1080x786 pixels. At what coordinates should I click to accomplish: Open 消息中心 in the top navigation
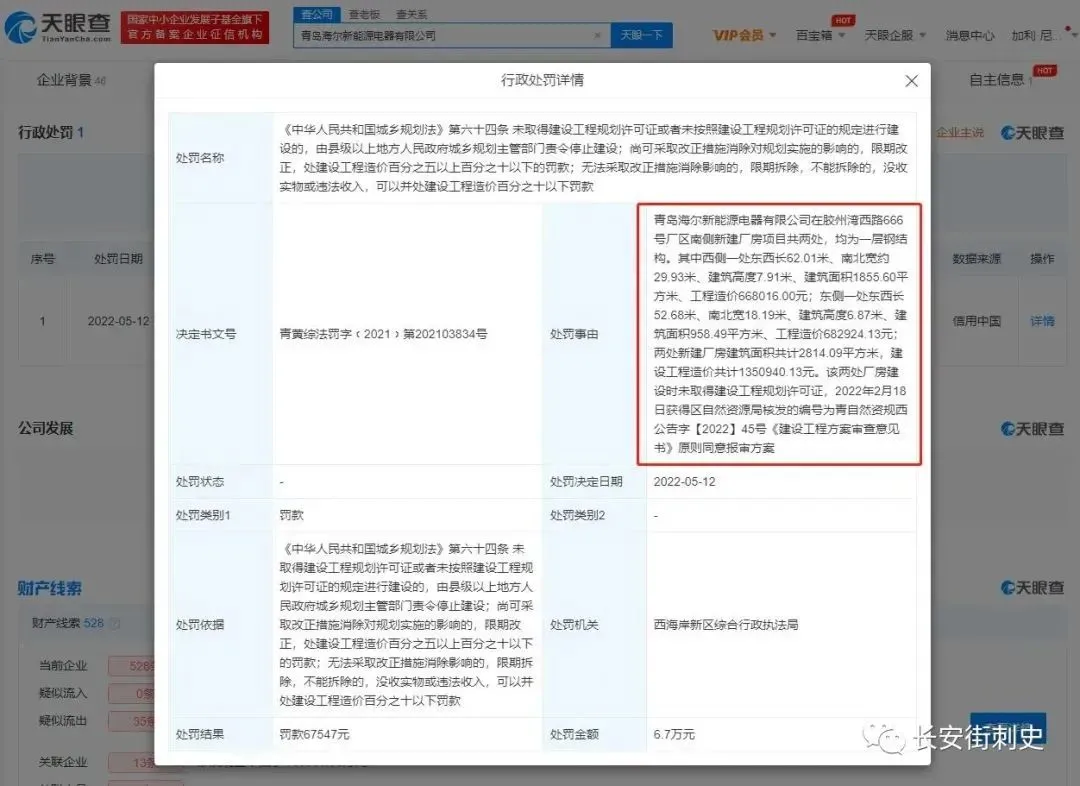pyautogui.click(x=970, y=35)
